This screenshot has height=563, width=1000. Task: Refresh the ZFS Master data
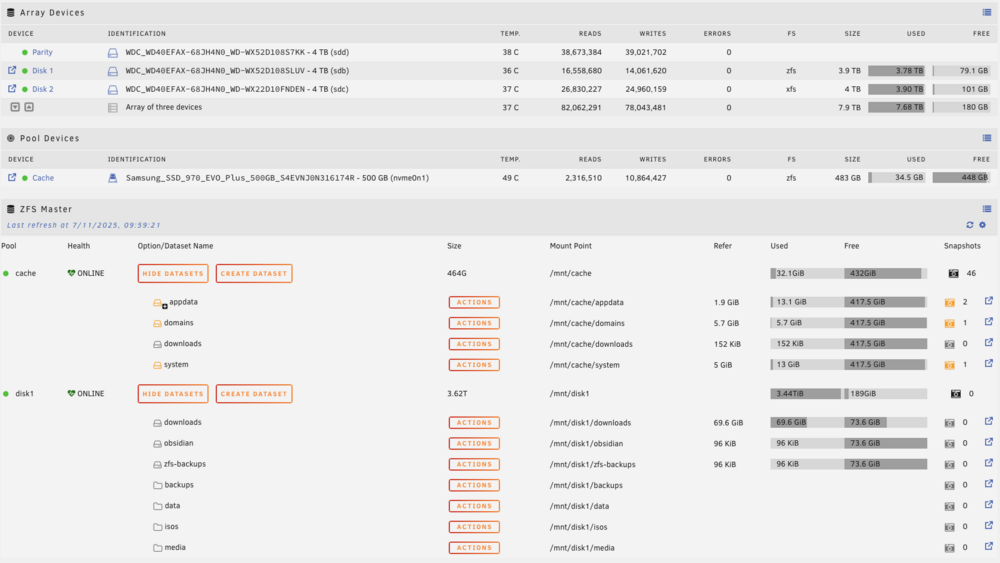point(969,224)
